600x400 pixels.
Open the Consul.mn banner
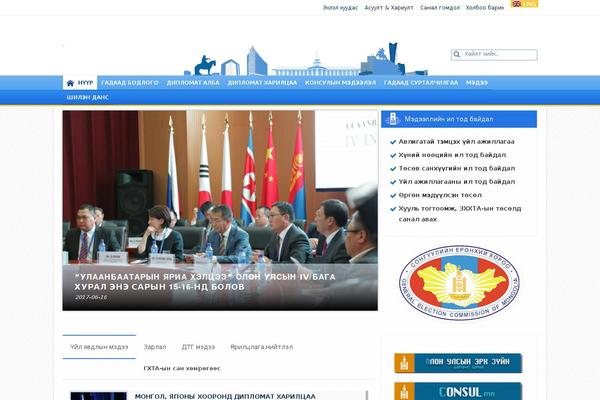point(458,391)
